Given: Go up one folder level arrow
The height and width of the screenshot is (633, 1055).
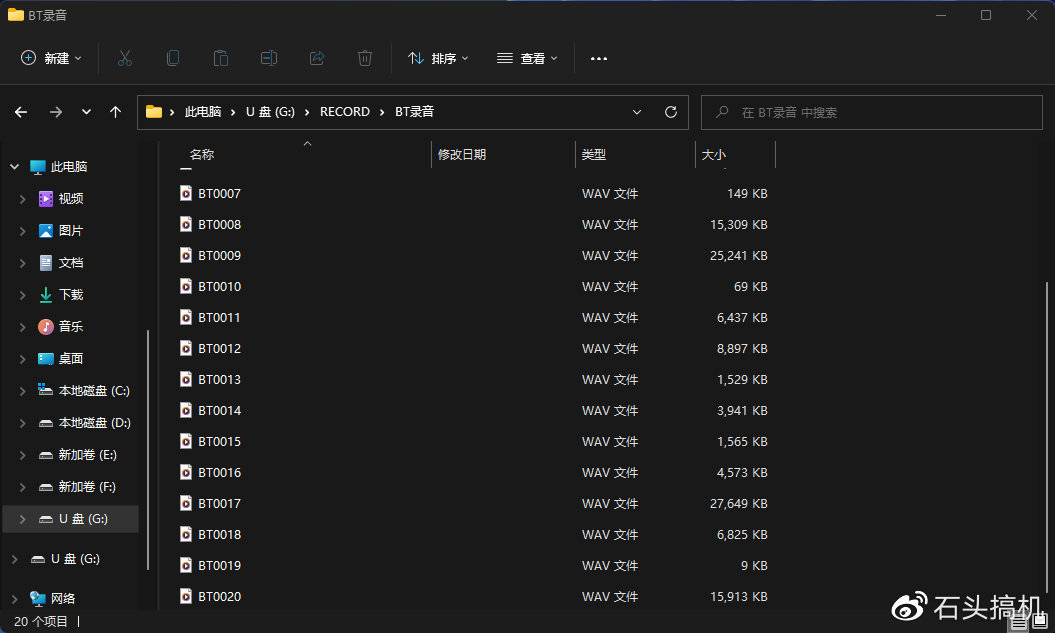Looking at the screenshot, I should tap(116, 112).
